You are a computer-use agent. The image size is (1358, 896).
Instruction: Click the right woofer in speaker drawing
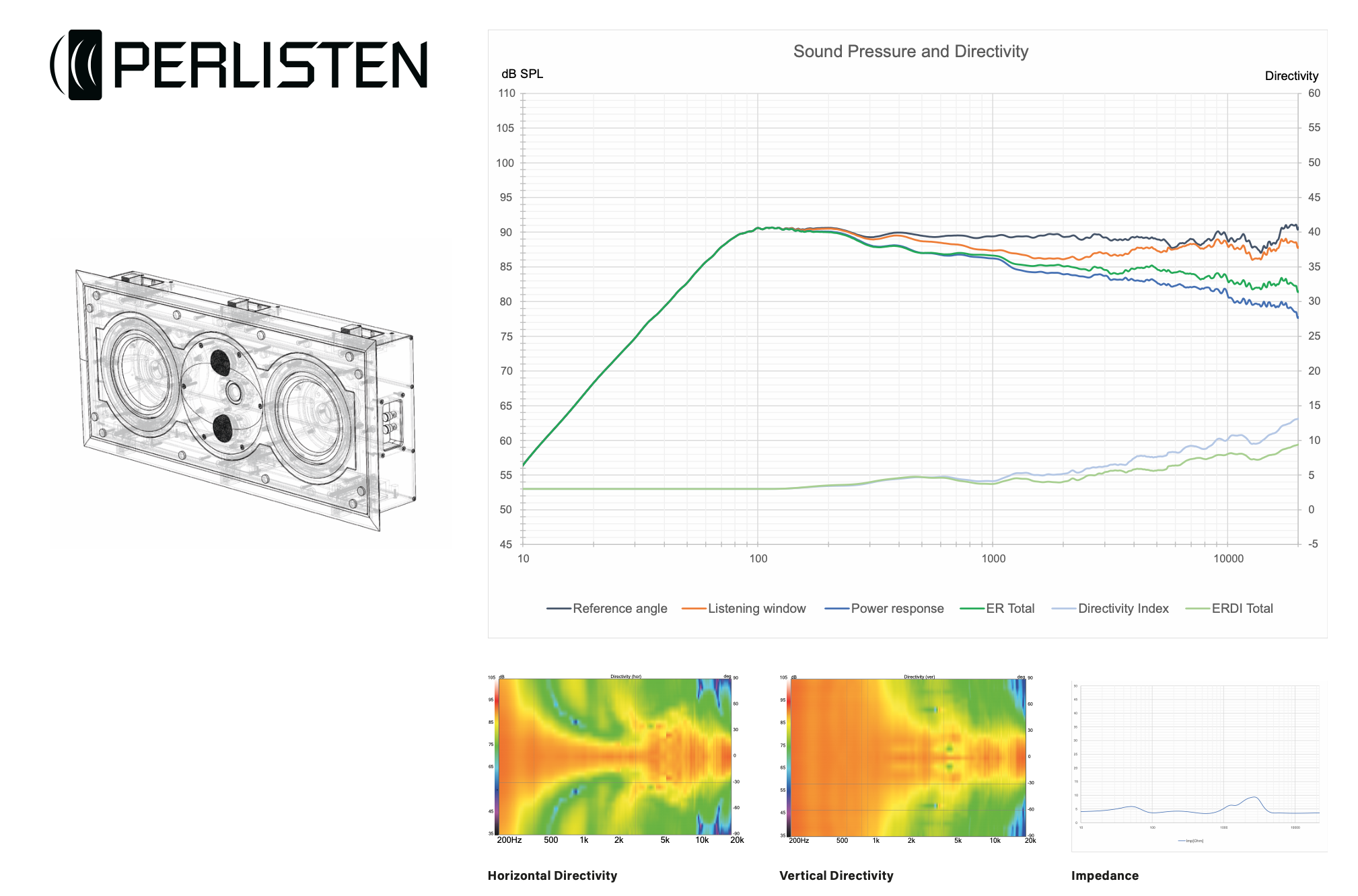311,417
